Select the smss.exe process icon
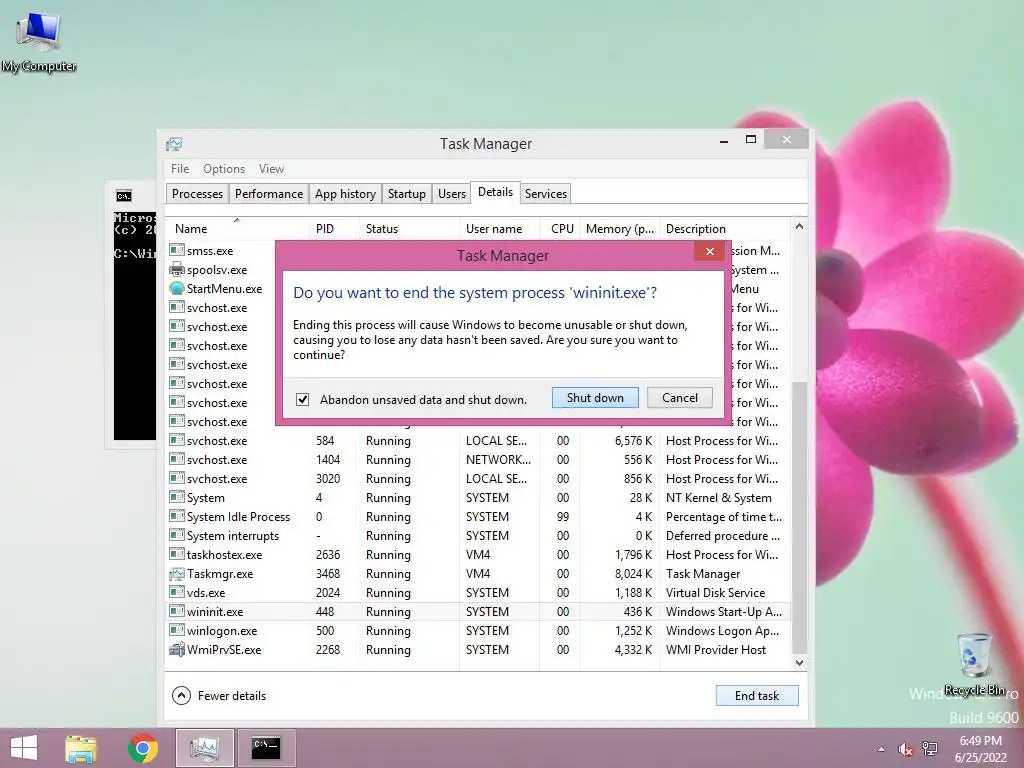The height and width of the screenshot is (768, 1024). [176, 250]
